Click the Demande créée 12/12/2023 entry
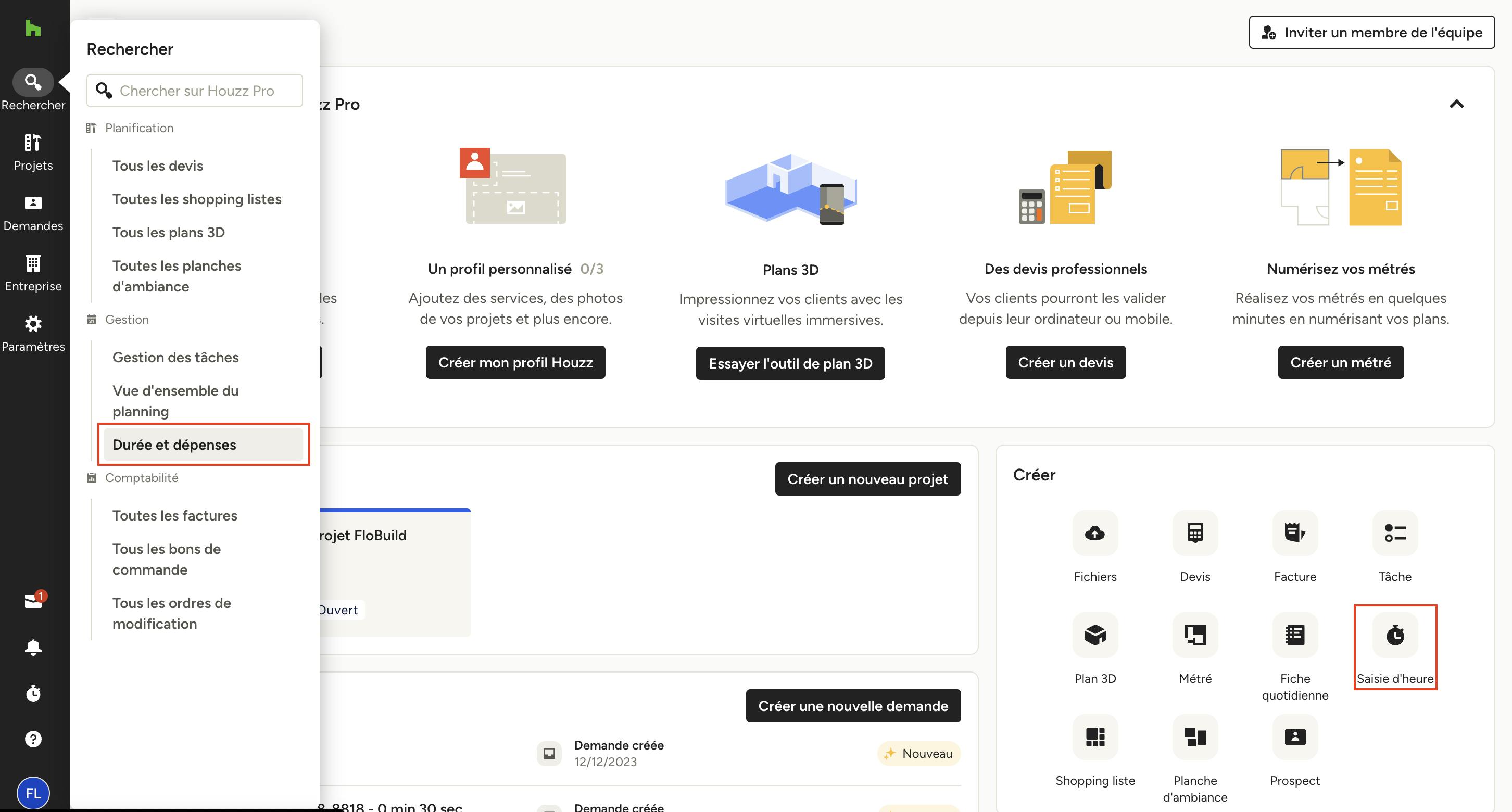Viewport: 1512px width, 812px height. tap(619, 753)
